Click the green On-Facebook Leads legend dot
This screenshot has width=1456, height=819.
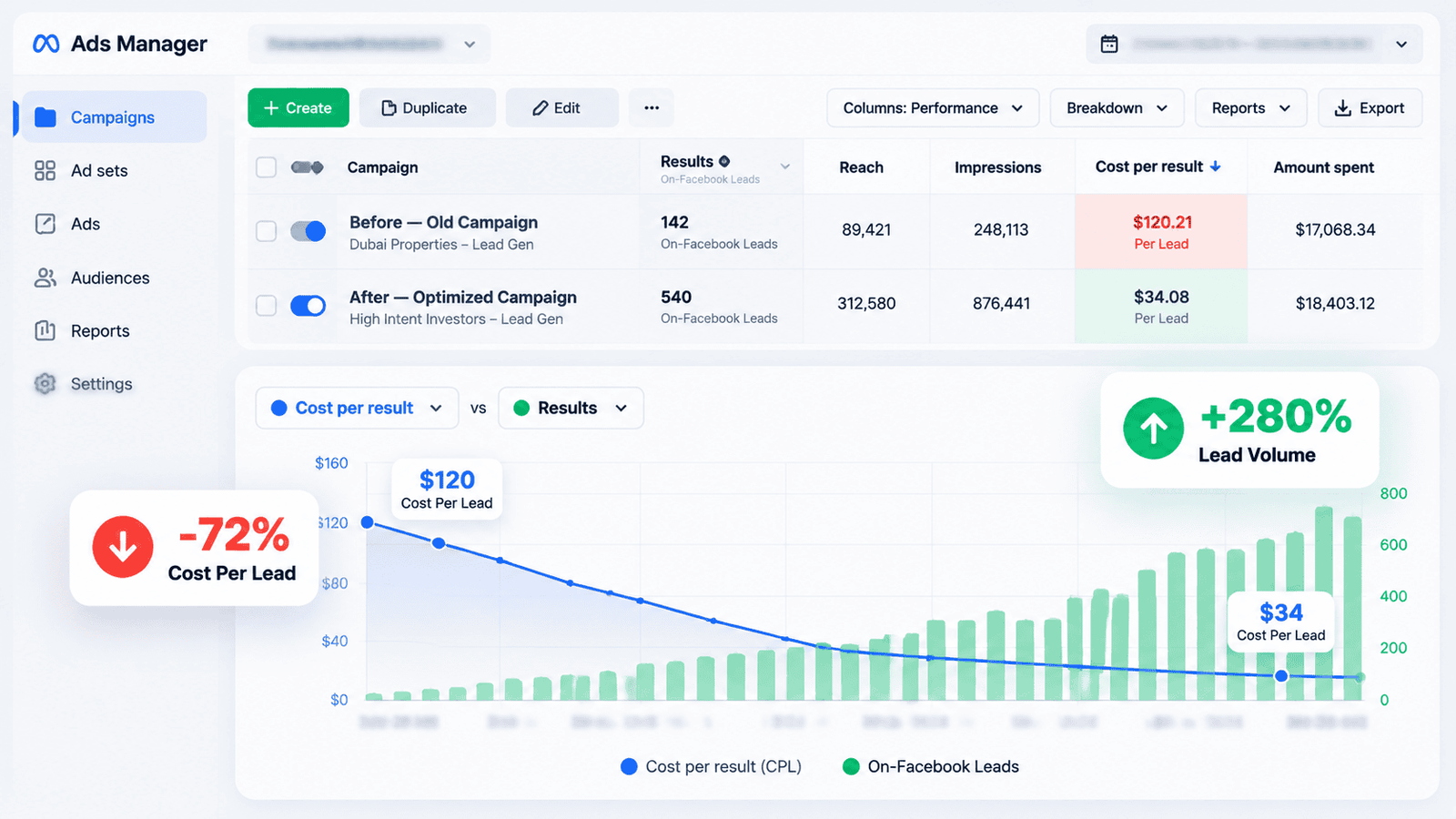coord(851,766)
